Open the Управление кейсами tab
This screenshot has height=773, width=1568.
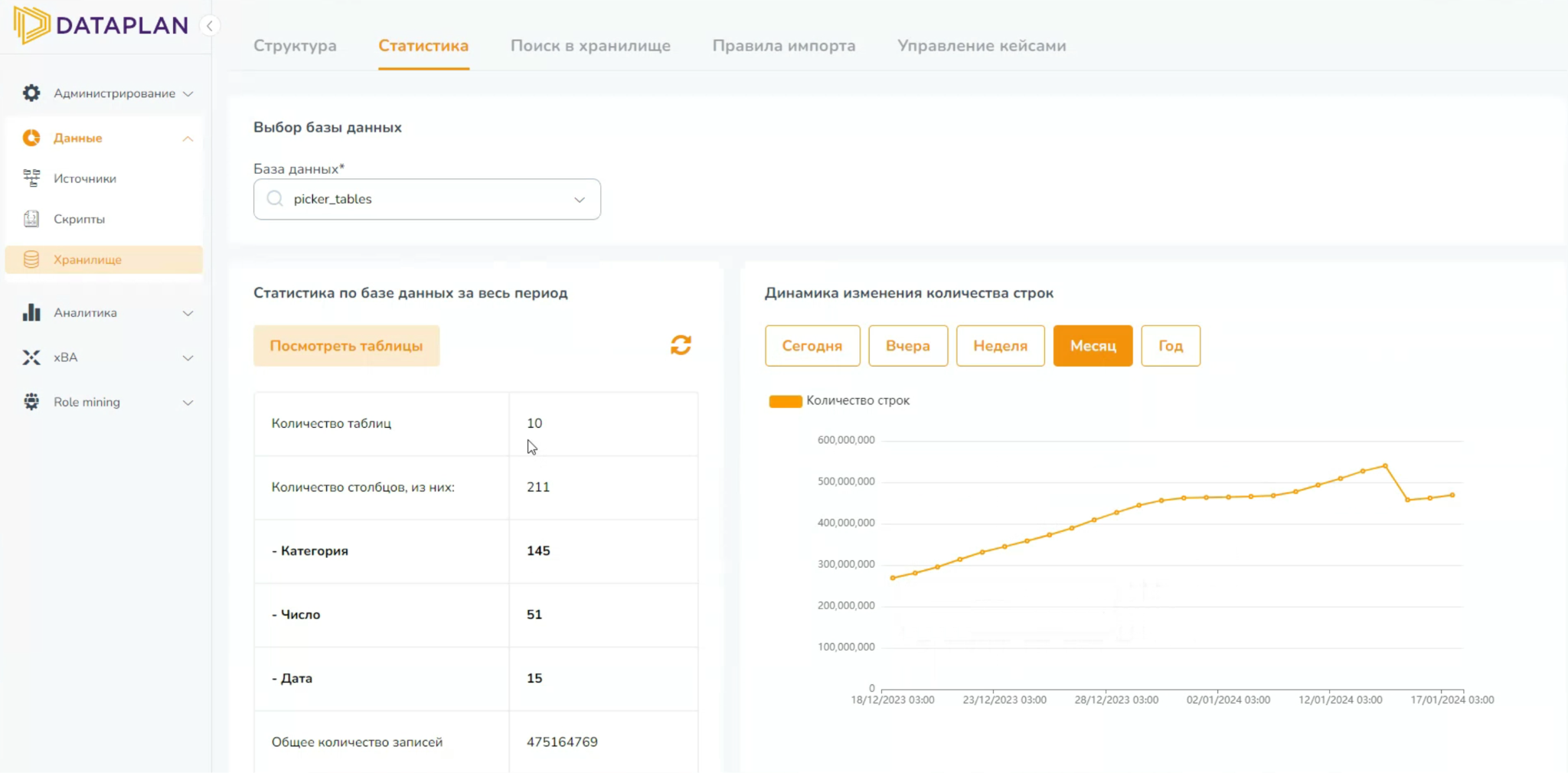(982, 46)
